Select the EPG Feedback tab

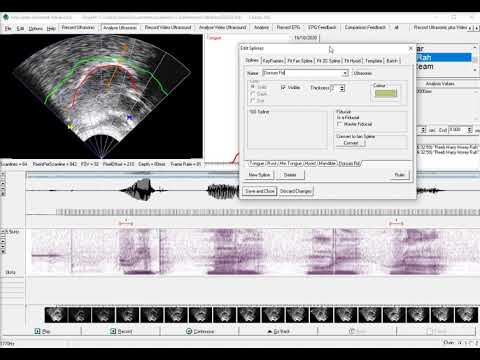tap(322, 27)
